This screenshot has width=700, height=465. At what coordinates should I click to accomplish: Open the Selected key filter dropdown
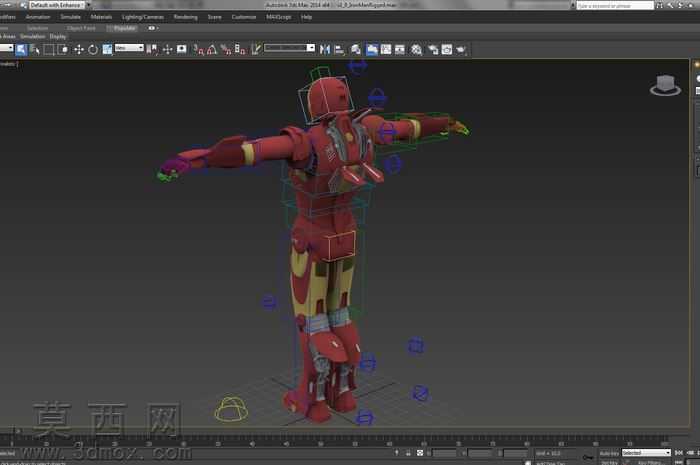[646, 453]
